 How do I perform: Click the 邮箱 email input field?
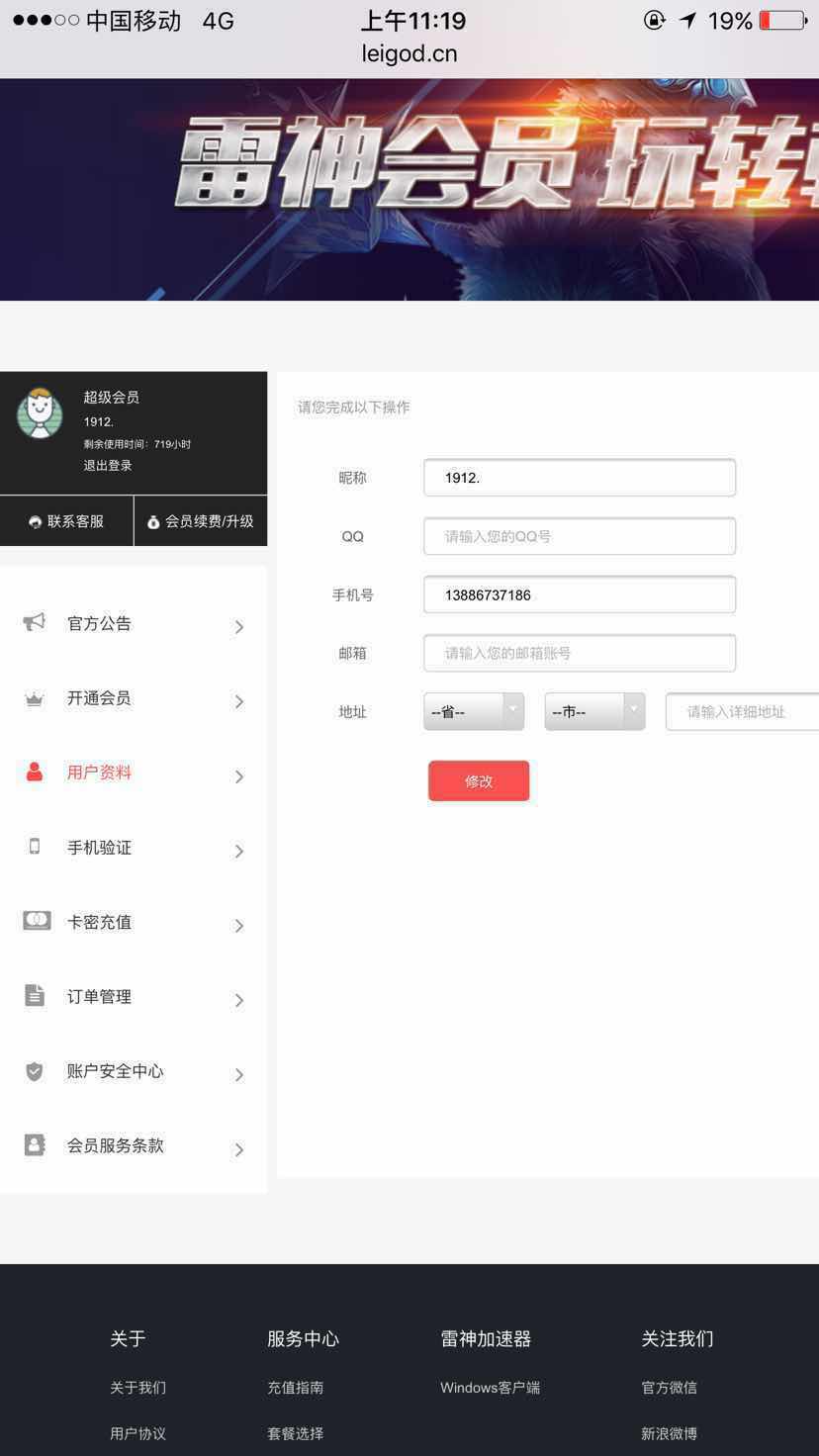580,653
